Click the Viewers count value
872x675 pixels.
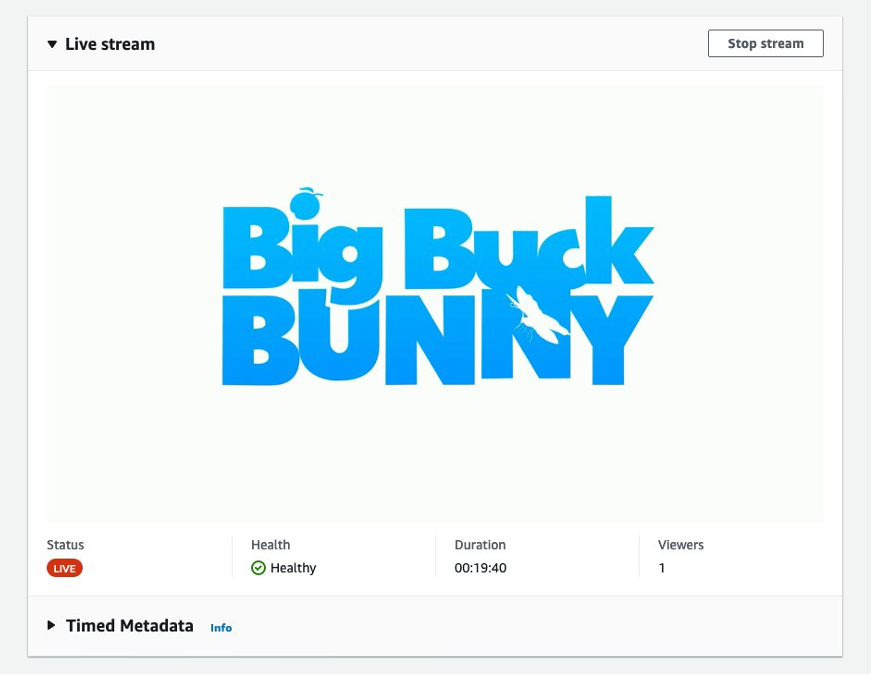(661, 568)
